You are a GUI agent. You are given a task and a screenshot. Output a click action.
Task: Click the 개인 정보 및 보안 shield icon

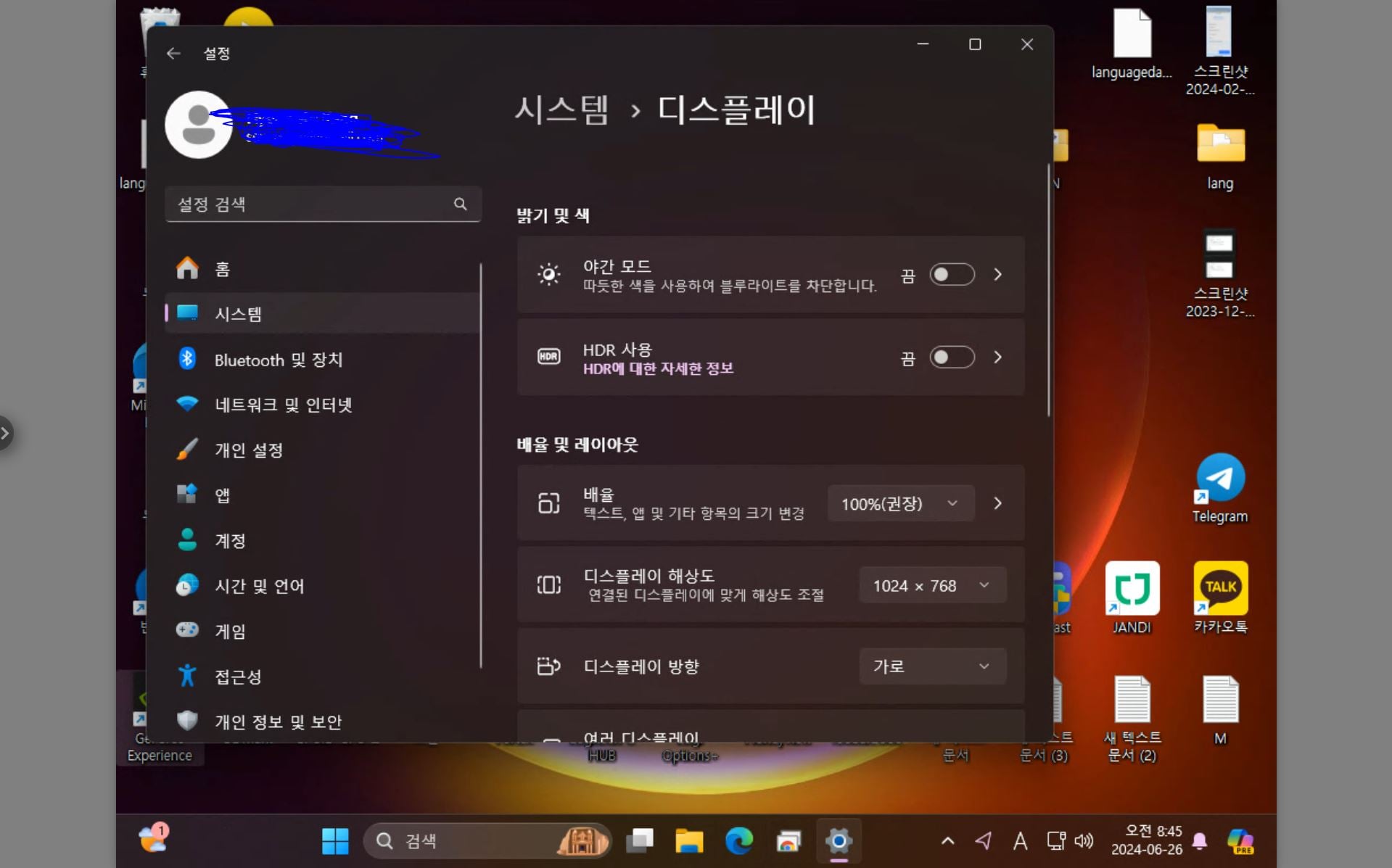click(187, 720)
